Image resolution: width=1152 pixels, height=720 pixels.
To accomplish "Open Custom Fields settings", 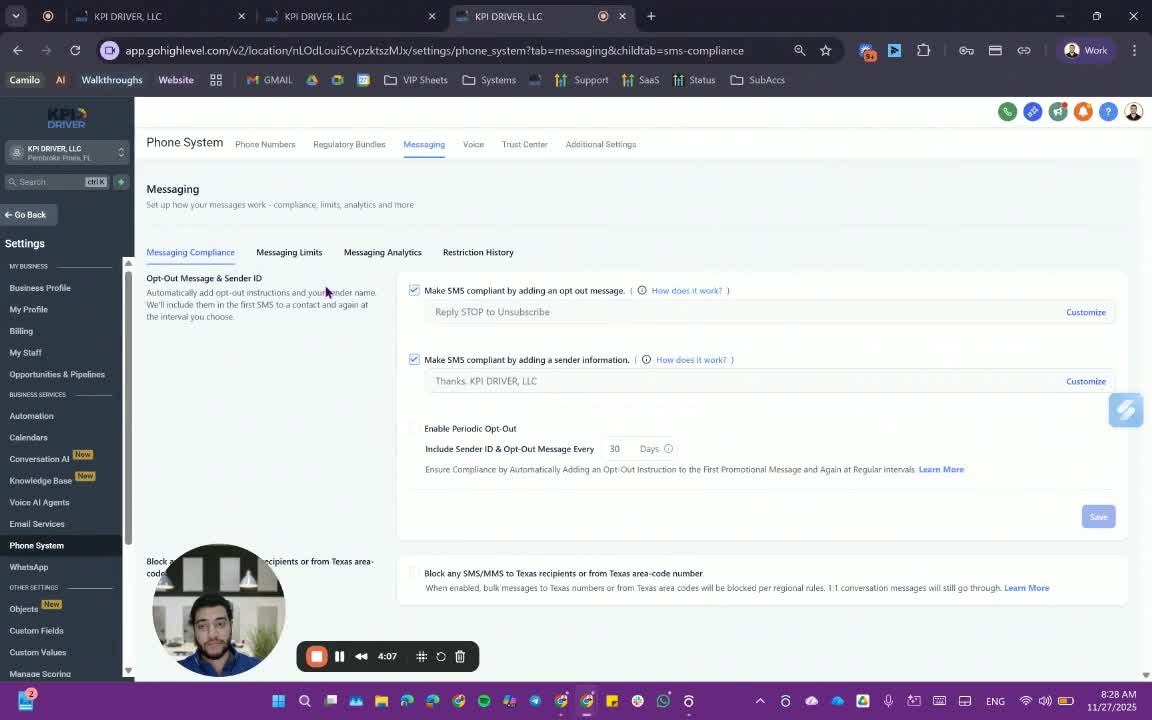I will point(36,630).
